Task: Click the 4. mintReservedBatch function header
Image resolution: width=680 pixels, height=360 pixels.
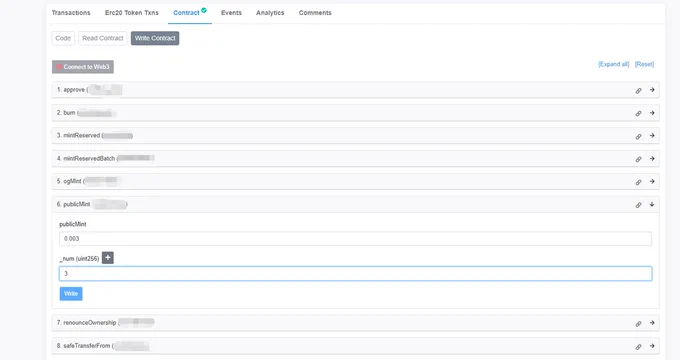Action: point(355,159)
